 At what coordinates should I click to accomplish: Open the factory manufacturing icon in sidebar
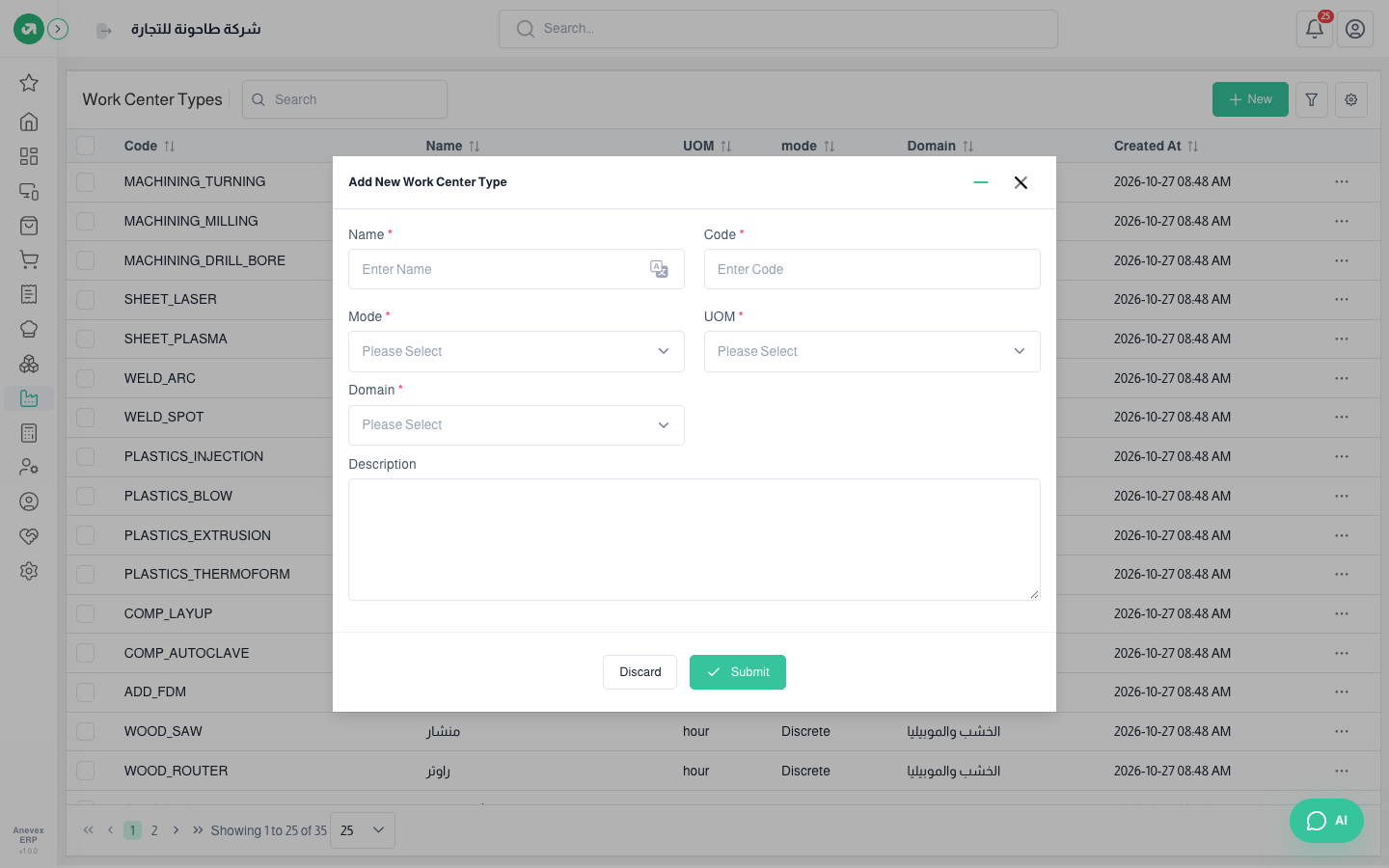coord(29,398)
